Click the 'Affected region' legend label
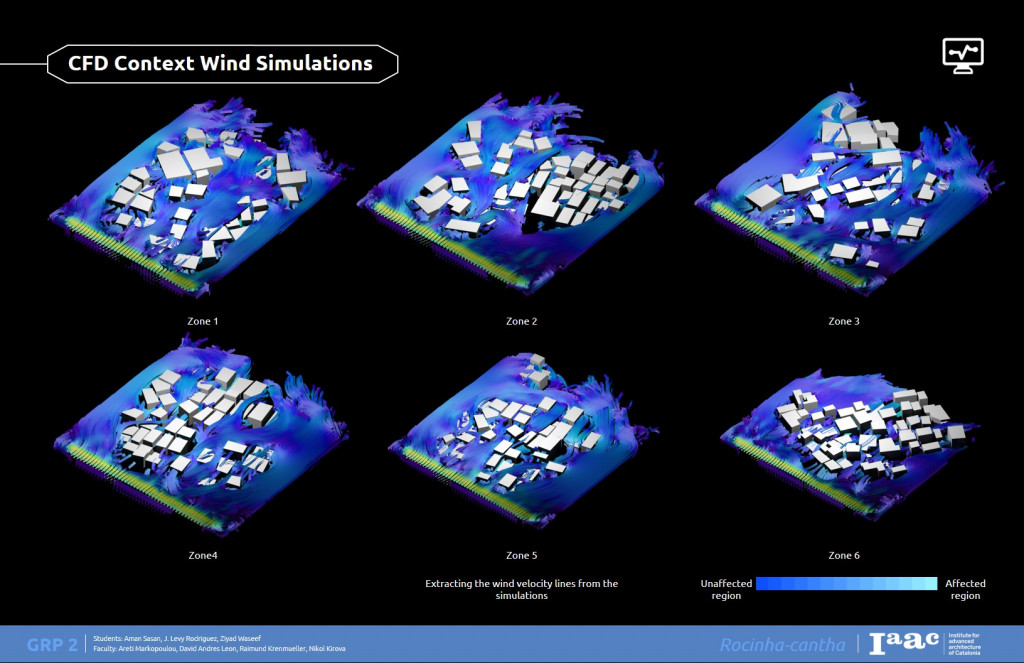Screen dimensions: 1024x663 pyautogui.click(x=965, y=589)
